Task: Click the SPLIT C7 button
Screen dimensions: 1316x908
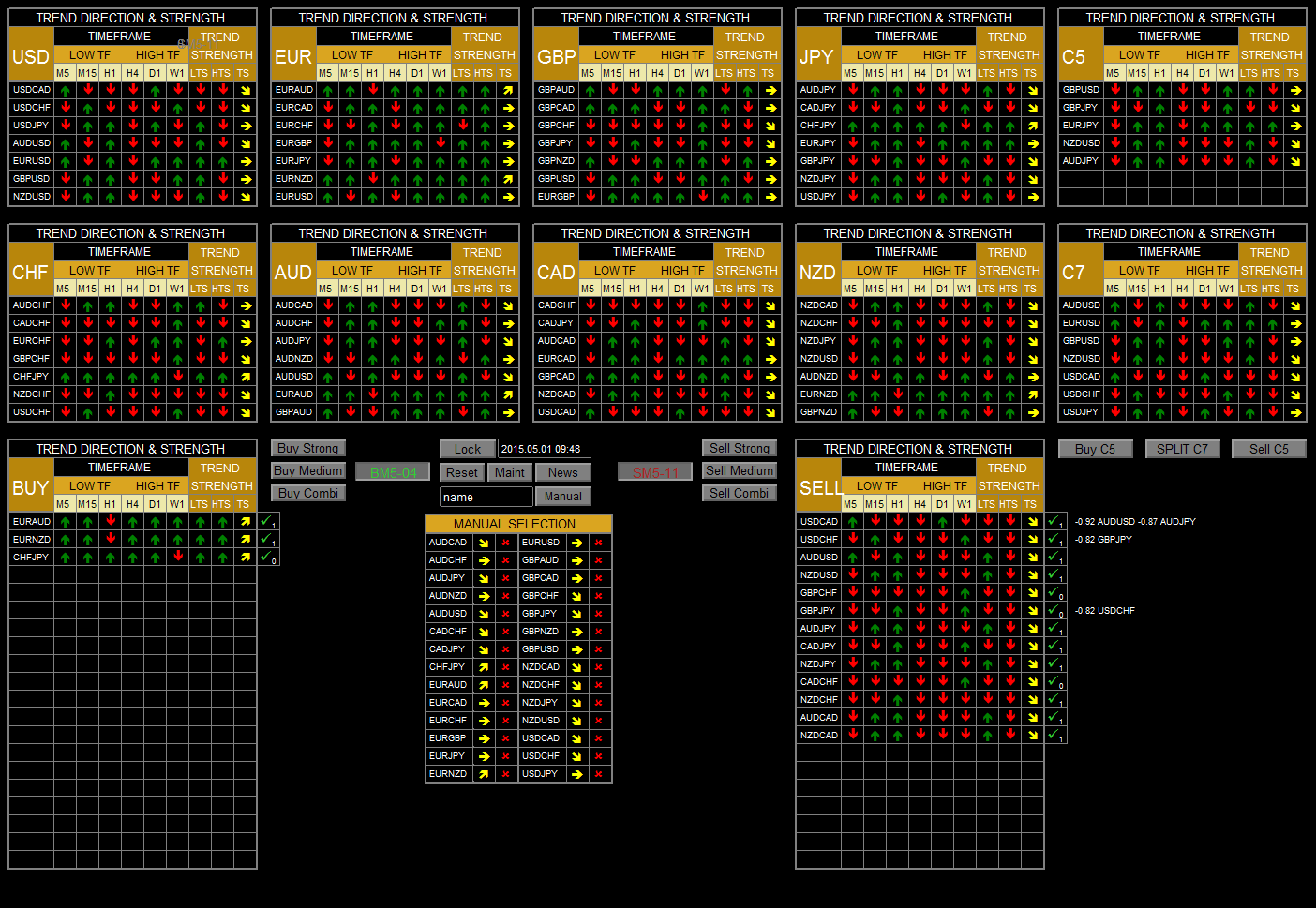Action: (1182, 450)
